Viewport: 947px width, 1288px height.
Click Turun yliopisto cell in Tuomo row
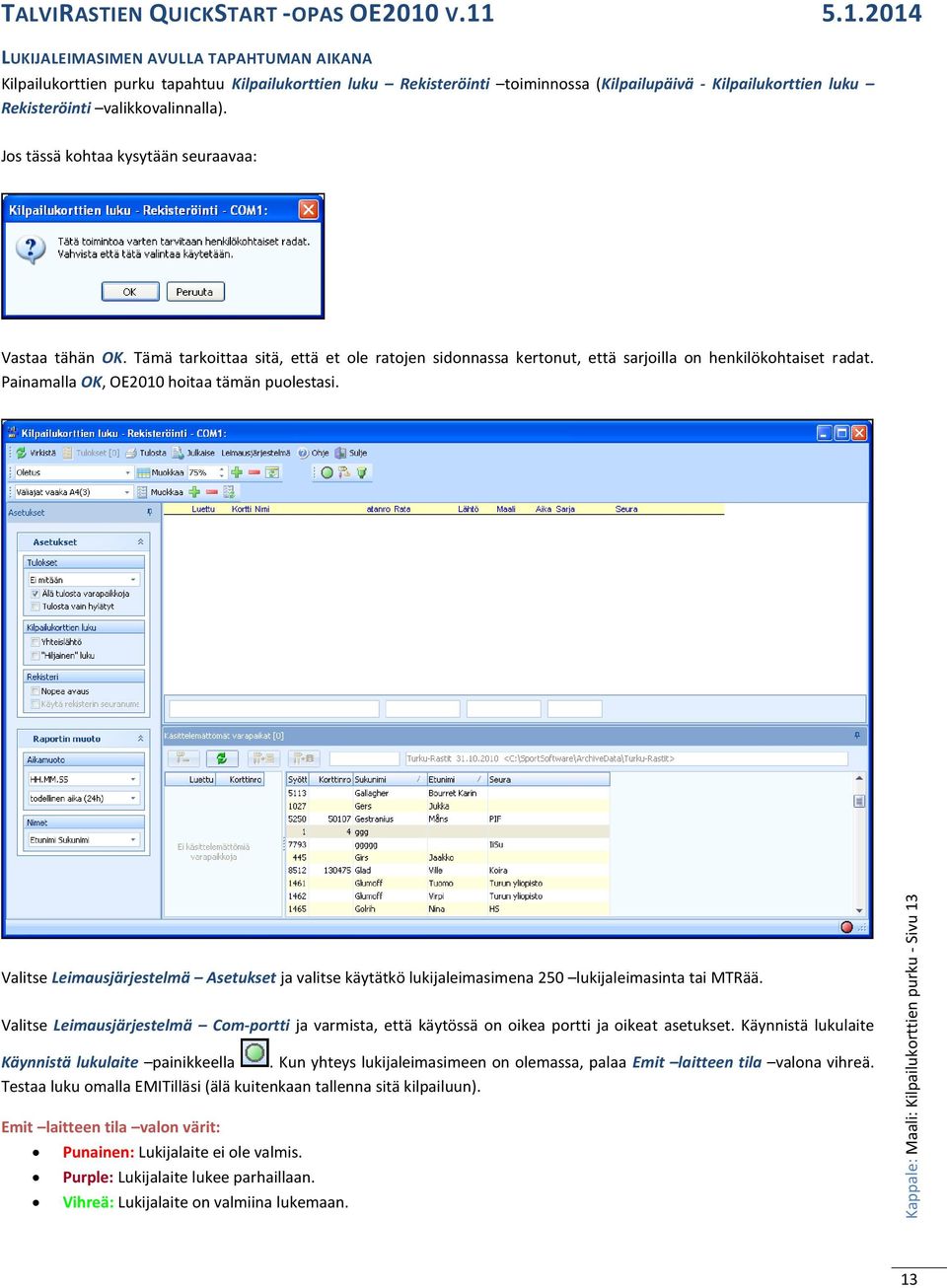(x=516, y=883)
